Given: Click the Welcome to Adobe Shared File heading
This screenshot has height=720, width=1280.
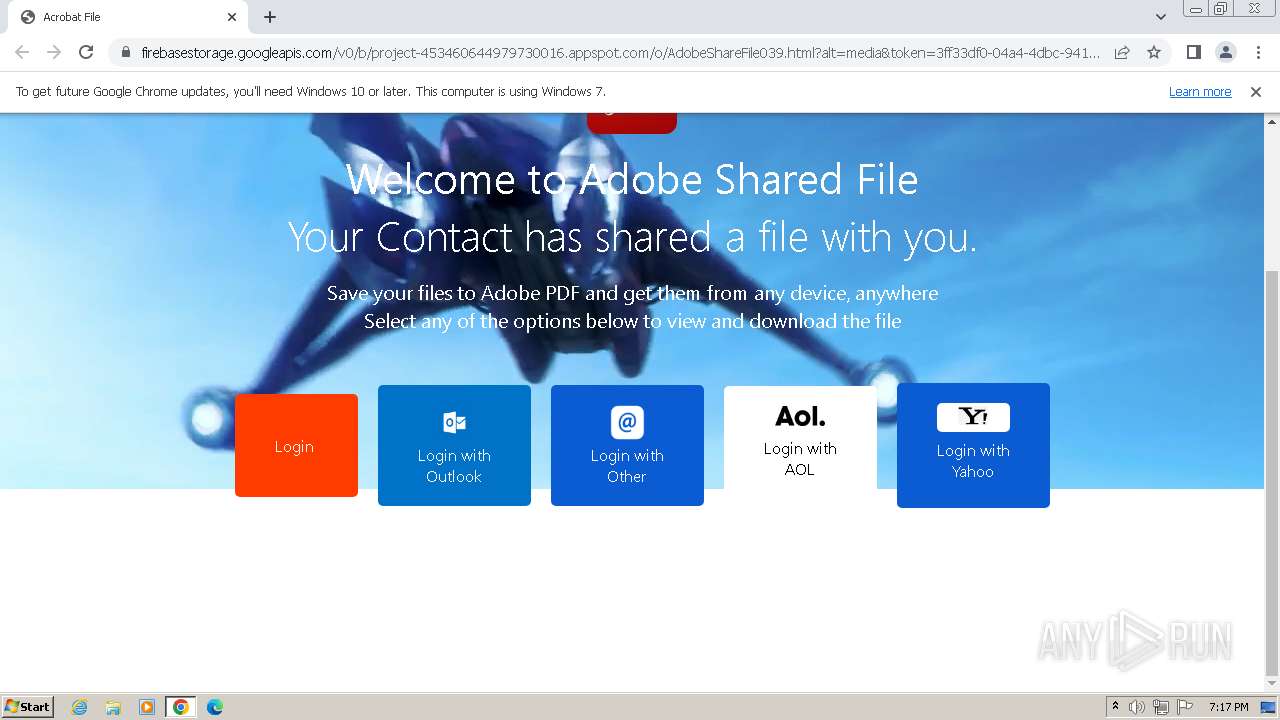Looking at the screenshot, I should pyautogui.click(x=632, y=180).
